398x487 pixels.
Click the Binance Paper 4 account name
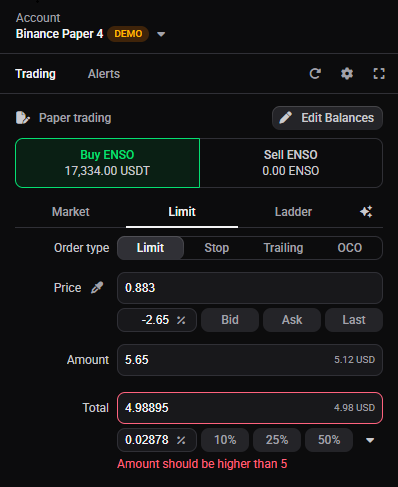coord(59,34)
